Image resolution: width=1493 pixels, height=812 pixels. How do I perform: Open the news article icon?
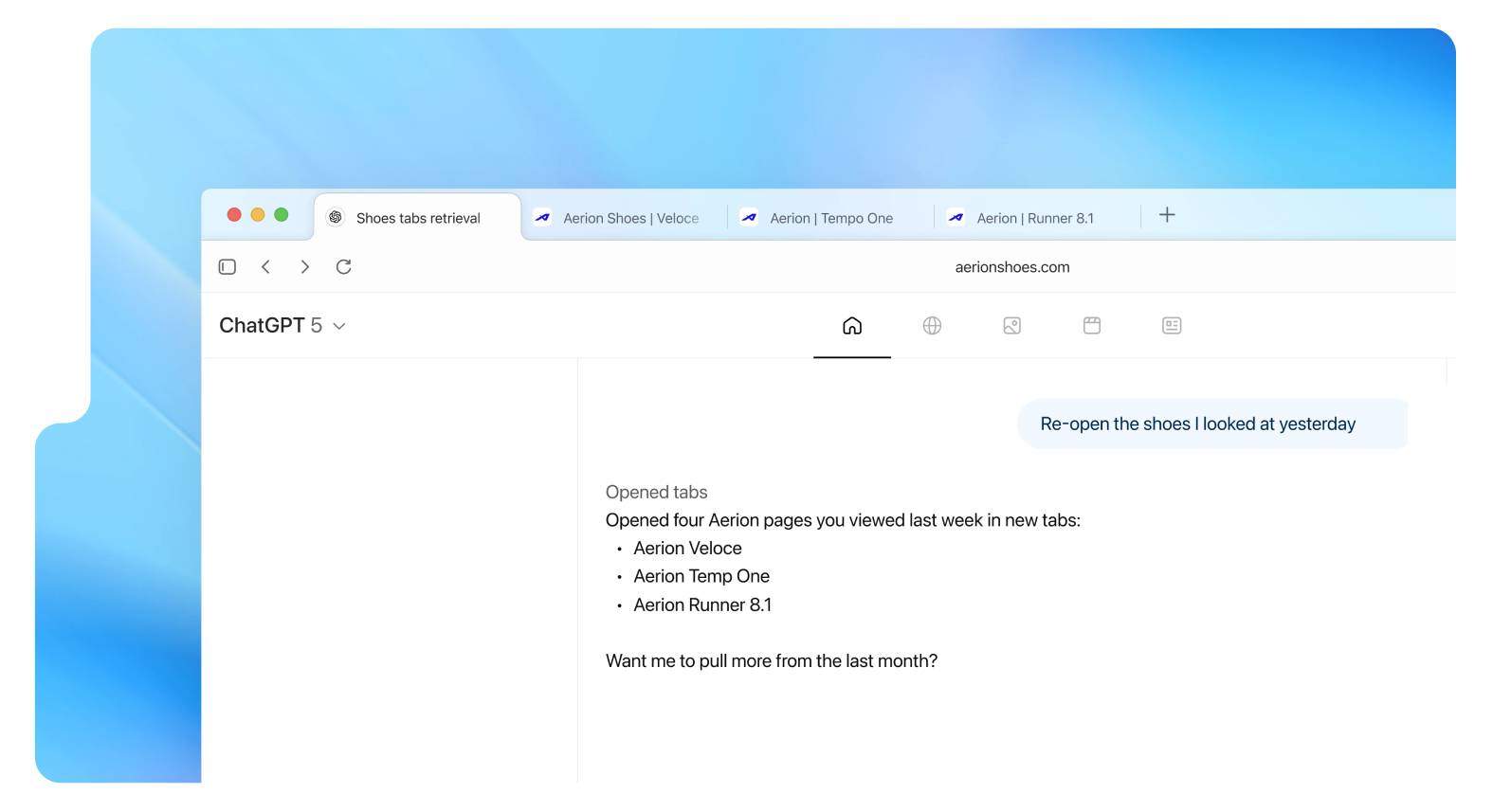[x=1172, y=326]
